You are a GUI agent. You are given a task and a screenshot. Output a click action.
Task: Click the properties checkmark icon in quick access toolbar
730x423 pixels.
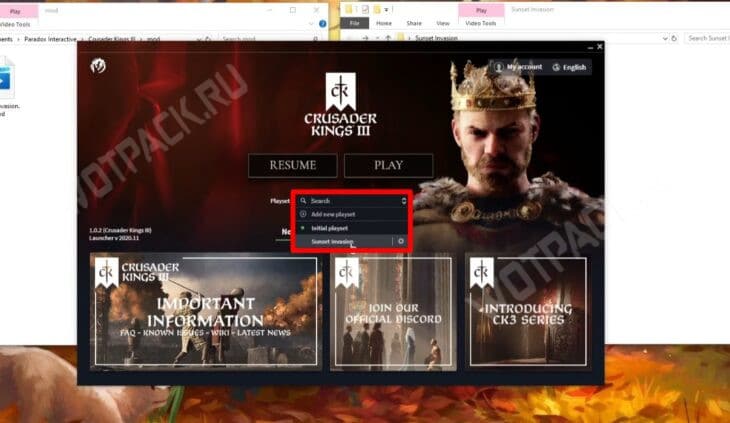(x=365, y=9)
